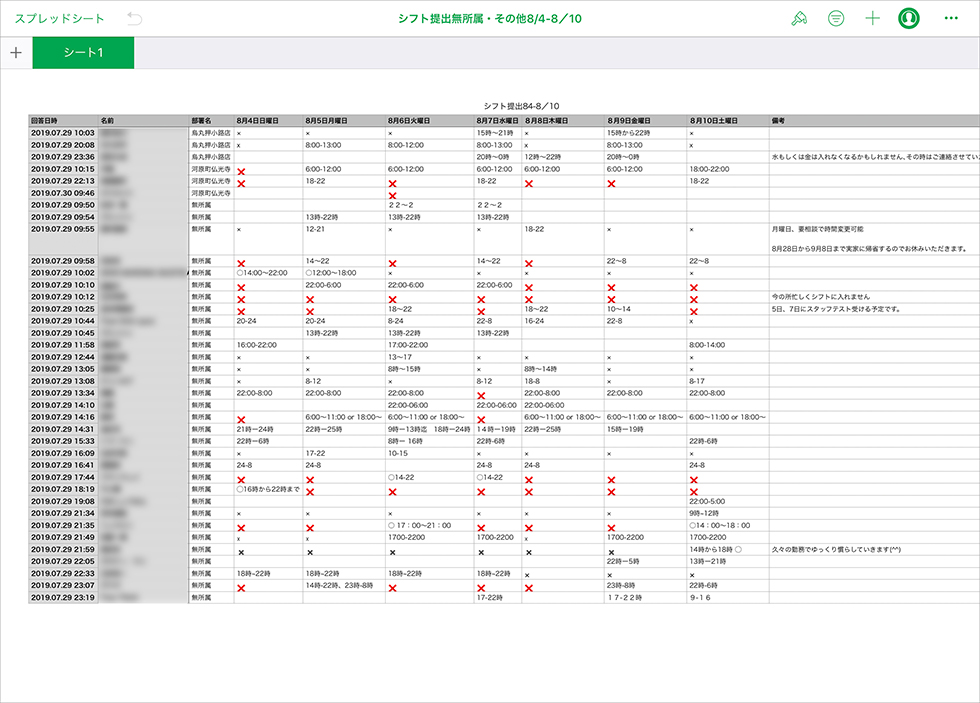The height and width of the screenshot is (703, 980).
Task: Tap the document title in top bar
Action: 489,18
